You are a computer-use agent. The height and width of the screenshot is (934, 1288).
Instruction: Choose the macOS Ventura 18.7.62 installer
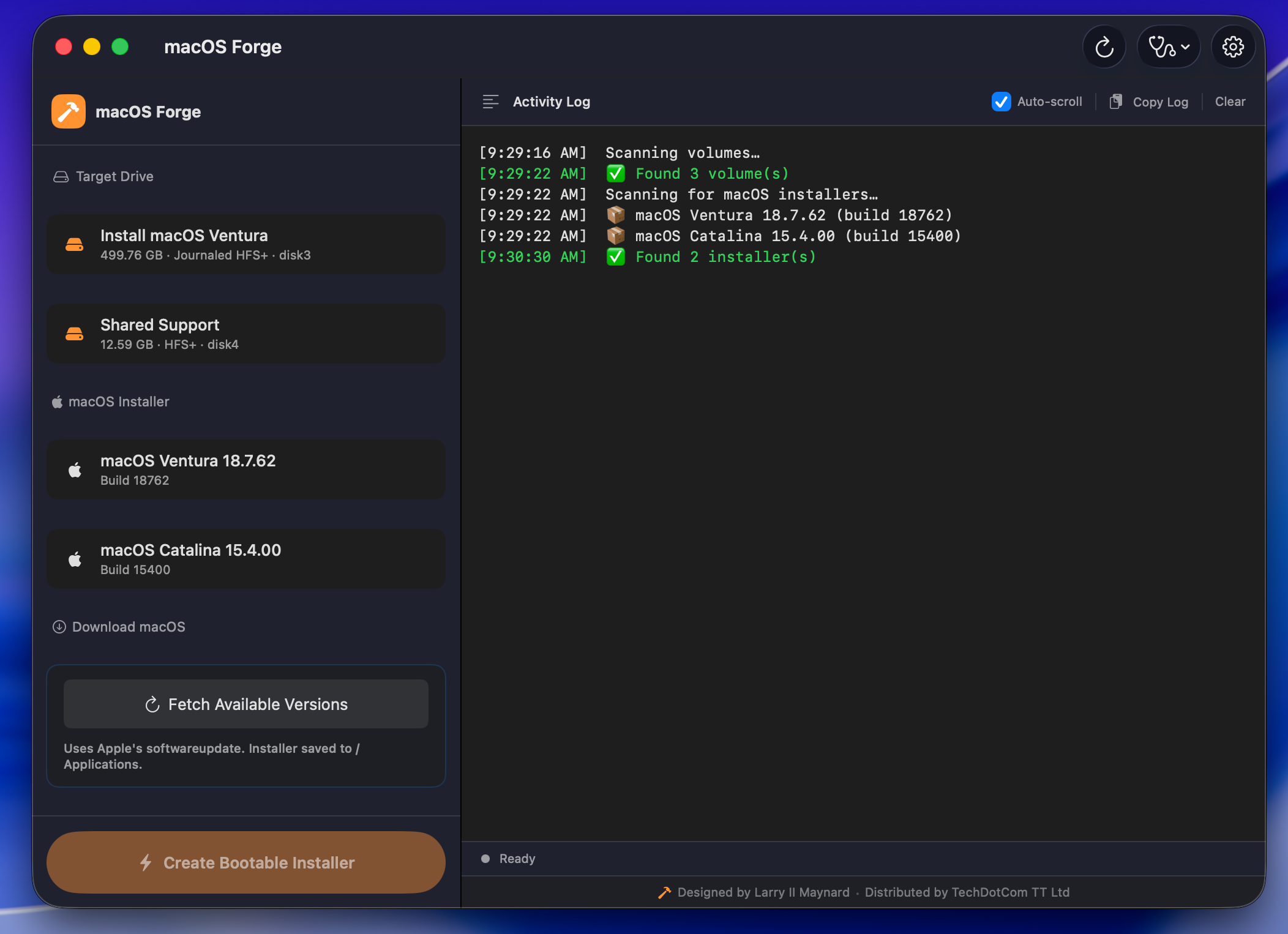click(246, 469)
